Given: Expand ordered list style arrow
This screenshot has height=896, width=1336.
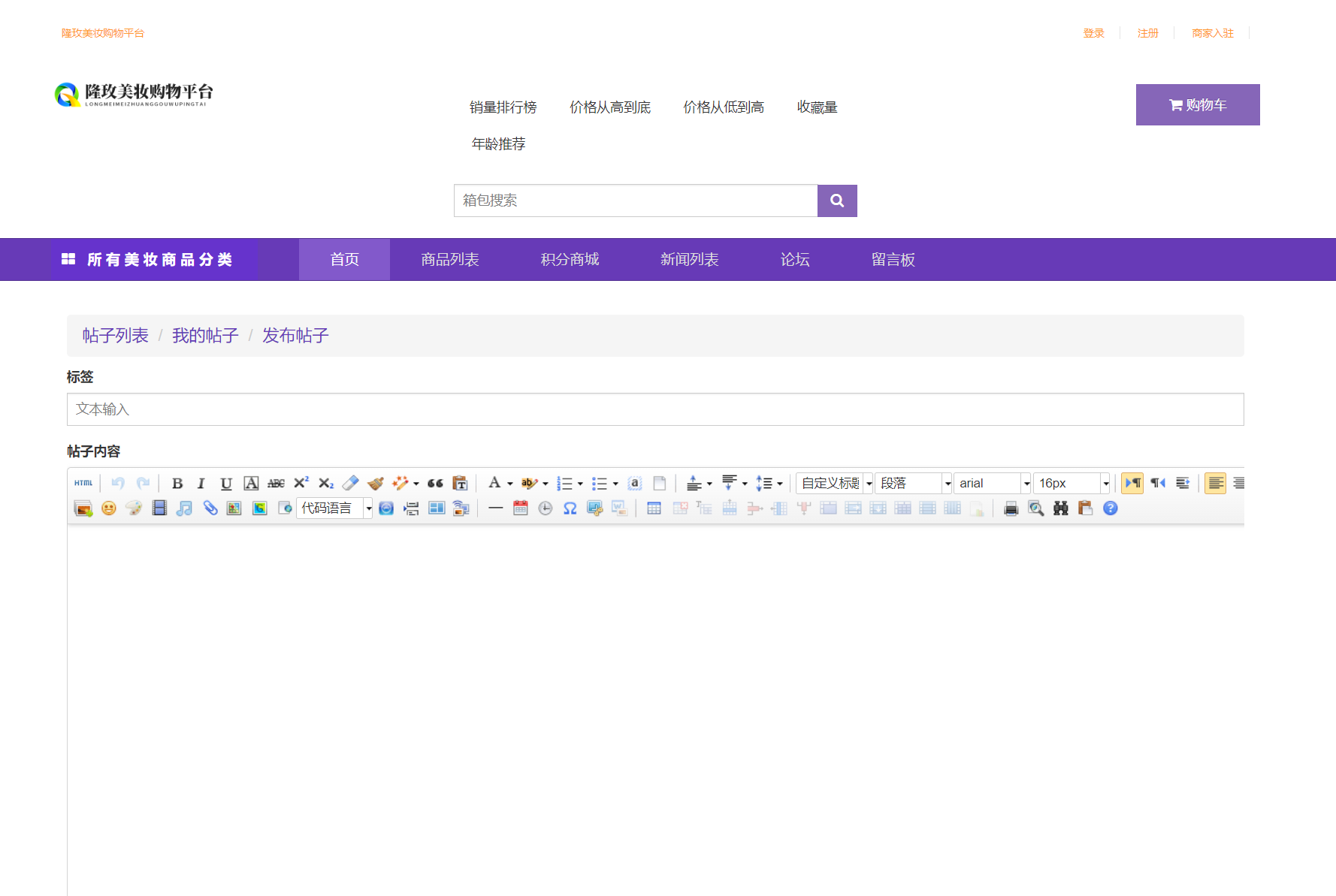Looking at the screenshot, I should [580, 484].
